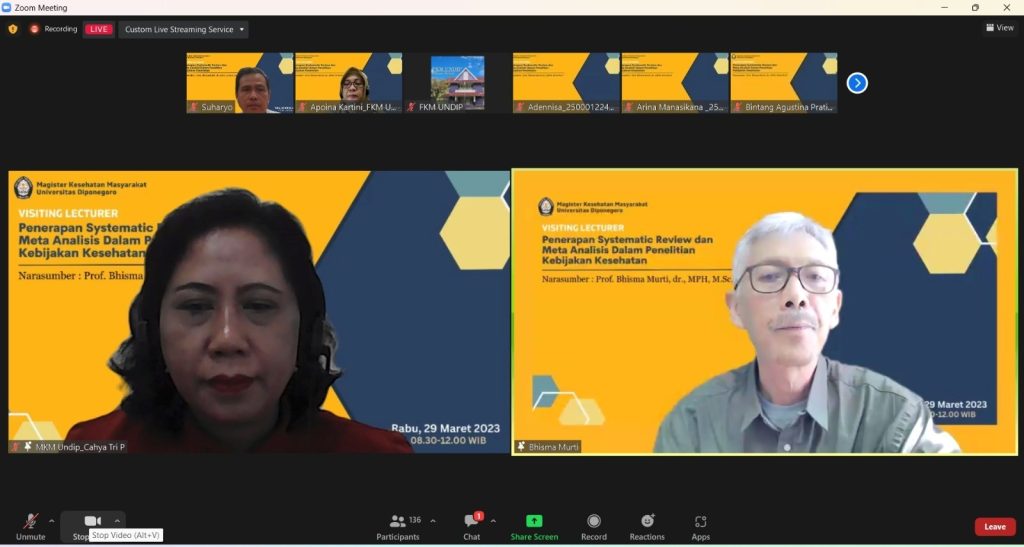The height and width of the screenshot is (547, 1024).
Task: Select Suharyo's video thumbnail
Action: 239,83
